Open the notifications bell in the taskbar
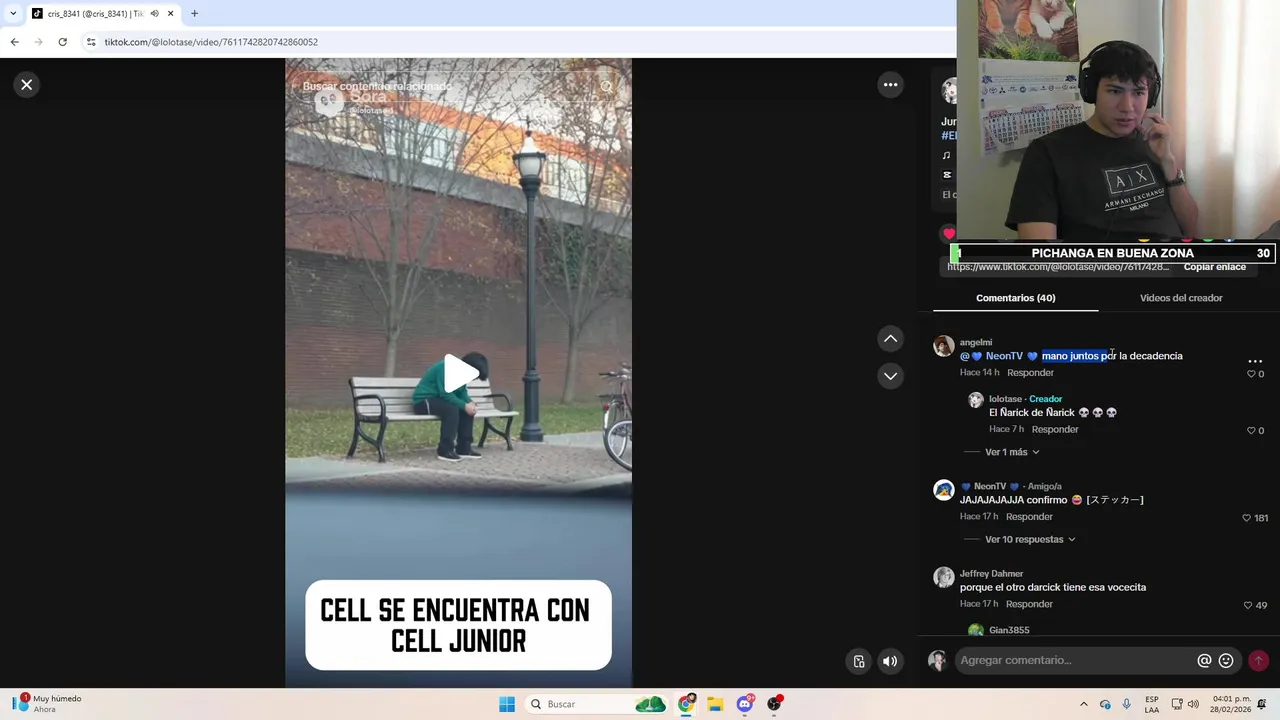1280x720 pixels. pos(1262,704)
